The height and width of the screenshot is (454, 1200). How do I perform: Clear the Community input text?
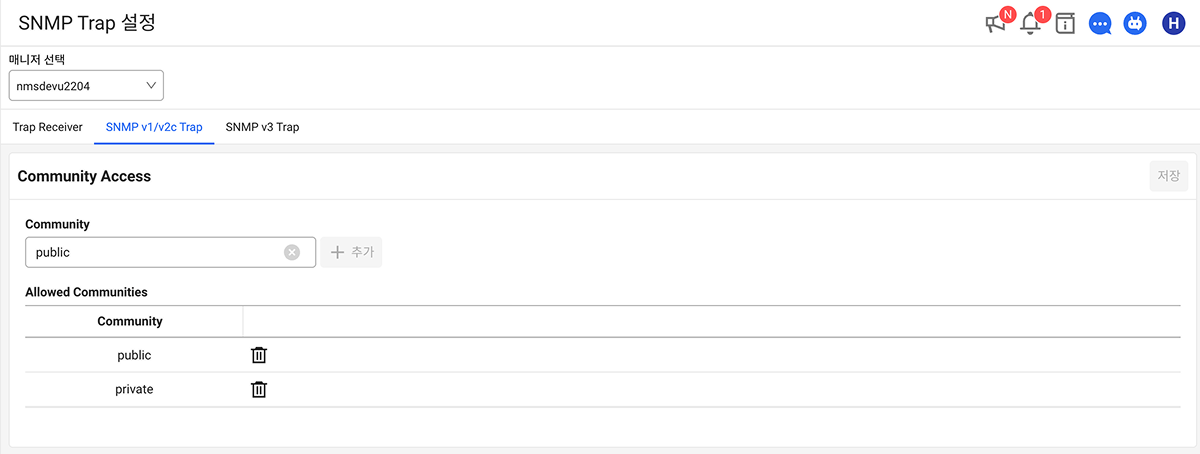click(x=292, y=252)
